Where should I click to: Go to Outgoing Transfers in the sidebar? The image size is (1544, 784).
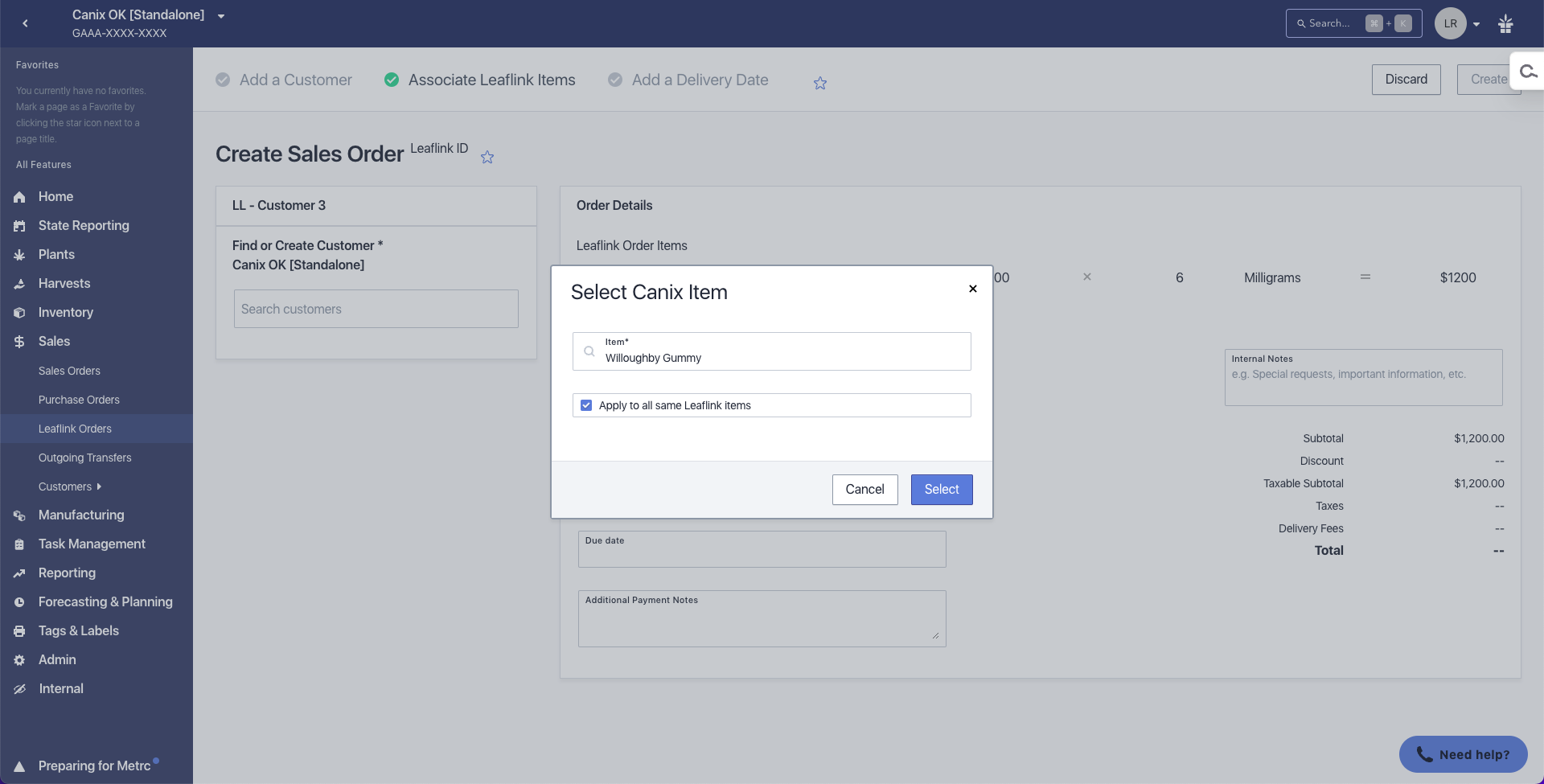84,458
